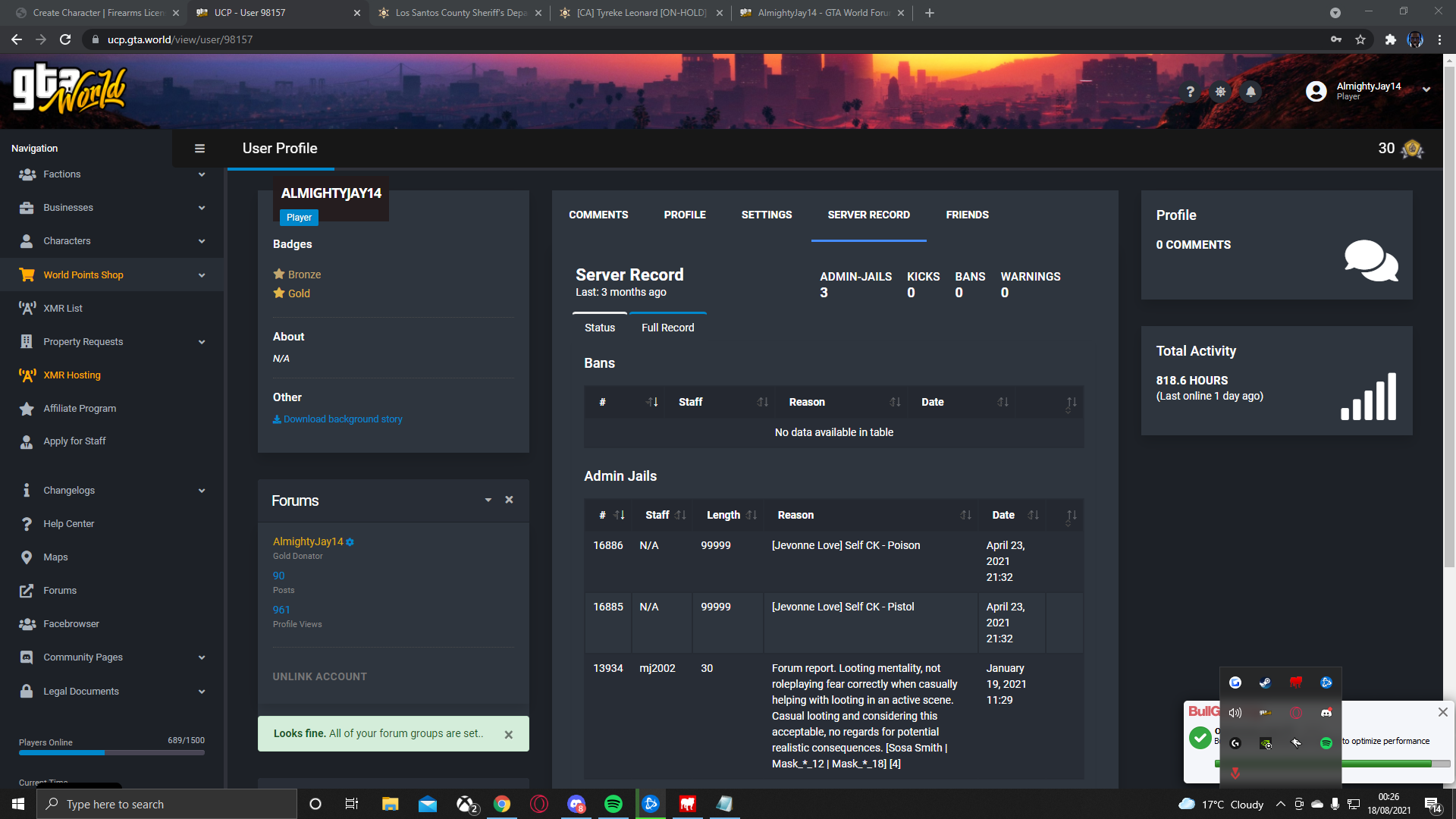Open the AlmightyJay14 account dropdown arrow
This screenshot has width=1456, height=819.
(1426, 89)
